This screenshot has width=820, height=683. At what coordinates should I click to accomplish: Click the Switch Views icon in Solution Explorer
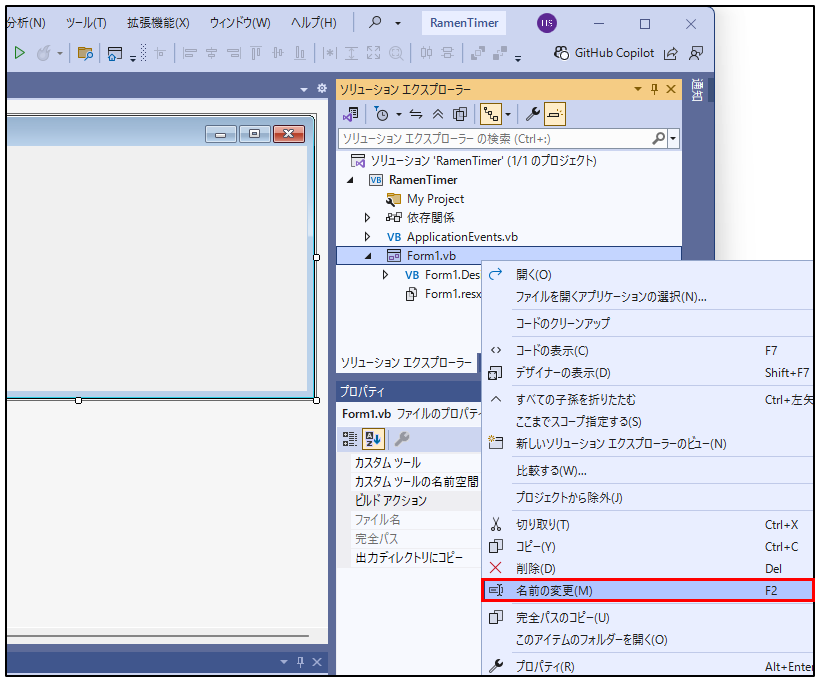tap(350, 114)
